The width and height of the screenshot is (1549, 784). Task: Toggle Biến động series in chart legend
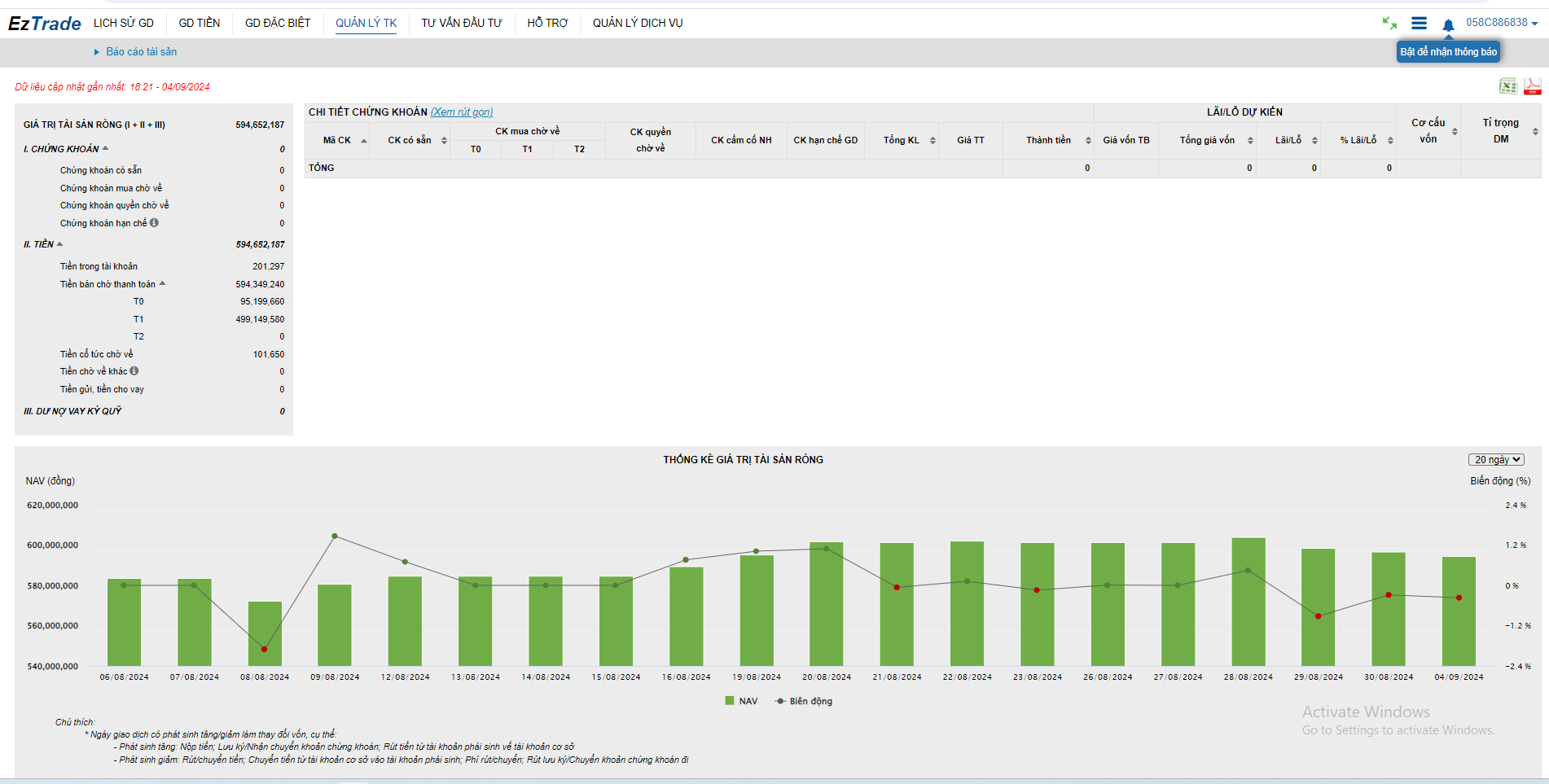point(804,701)
